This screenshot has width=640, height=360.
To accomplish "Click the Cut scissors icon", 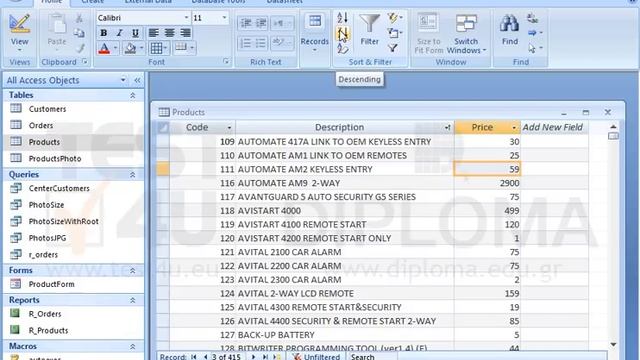I will click(79, 18).
